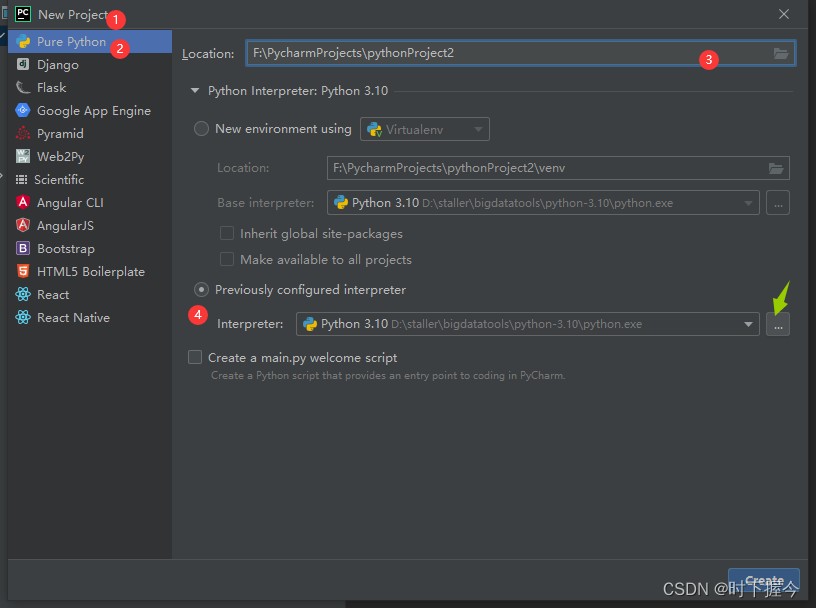Select the Web2Py project type

click(90, 156)
